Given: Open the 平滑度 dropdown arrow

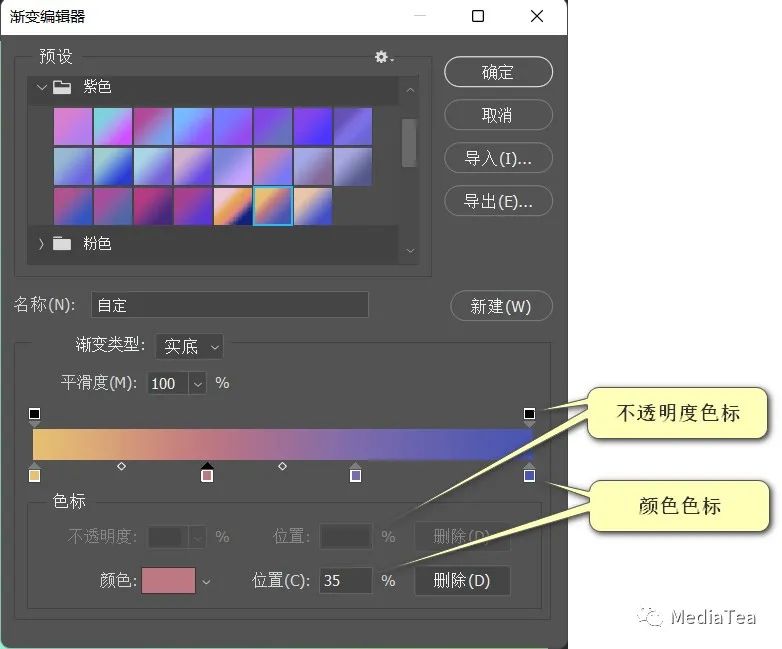Looking at the screenshot, I should click(x=197, y=384).
